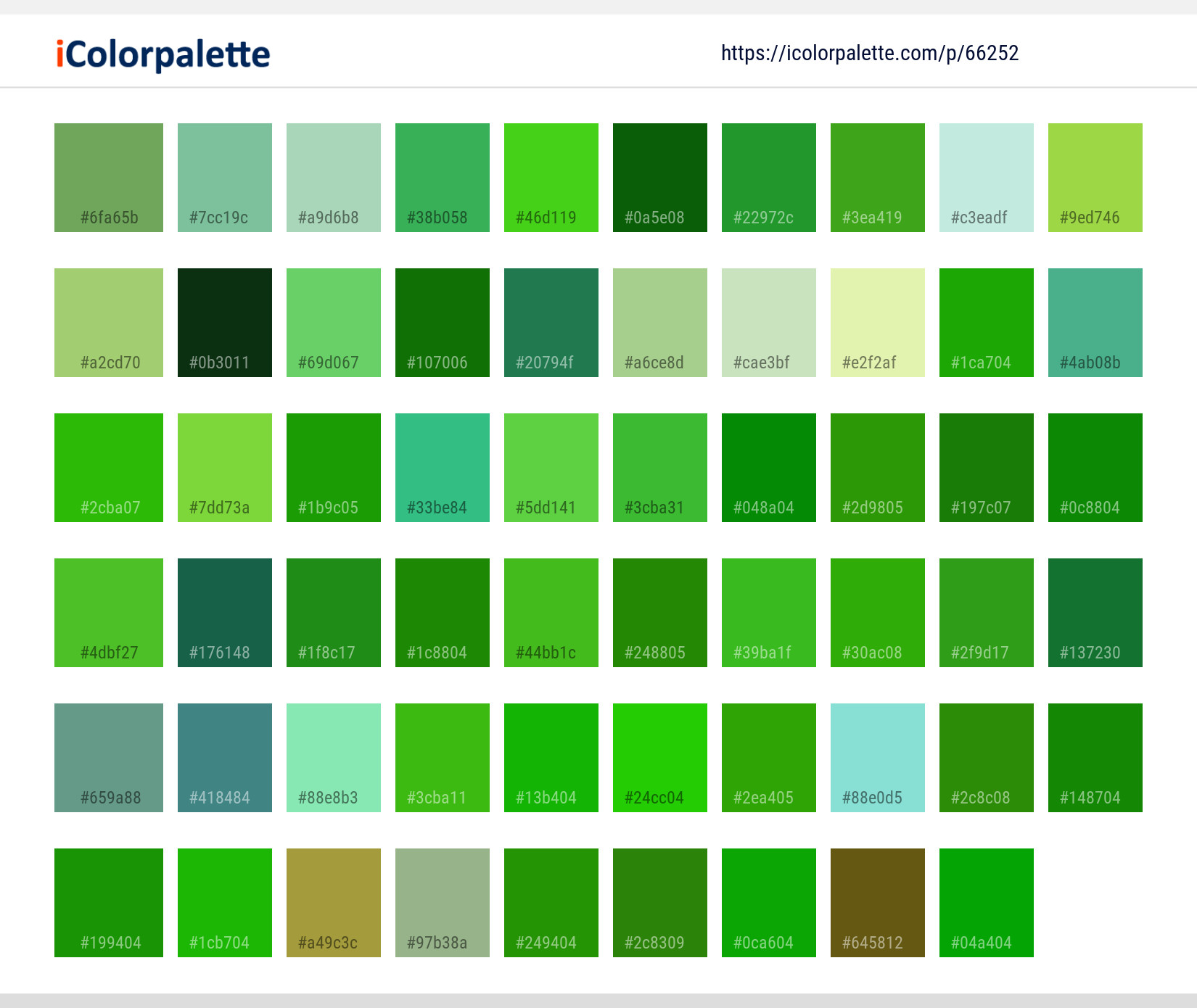Viewport: 1197px width, 1008px height.
Task: Select the #176148 dark teal swatch
Action: click(x=225, y=613)
